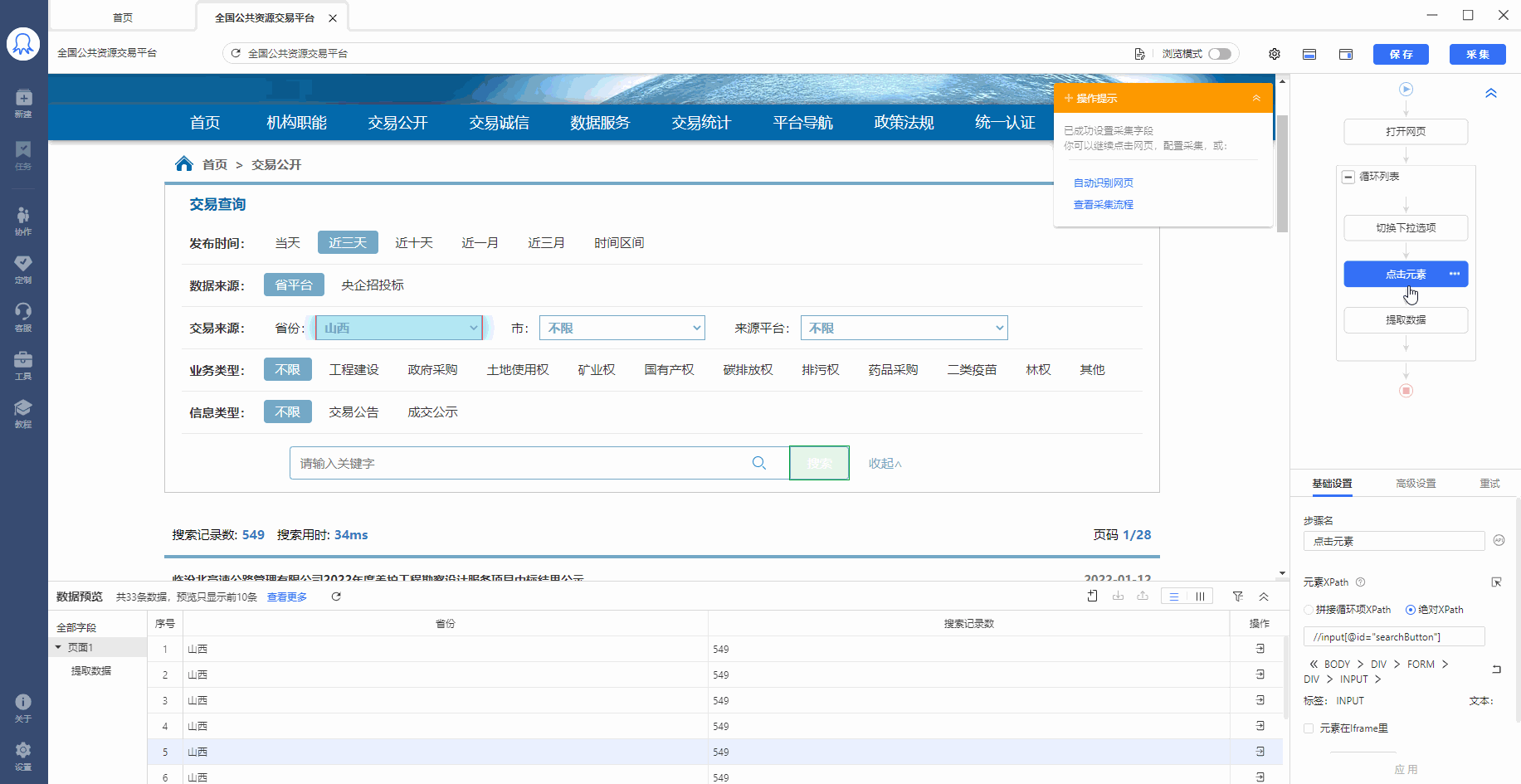Click the element picker icon beside 元素XPath

[x=1496, y=582]
